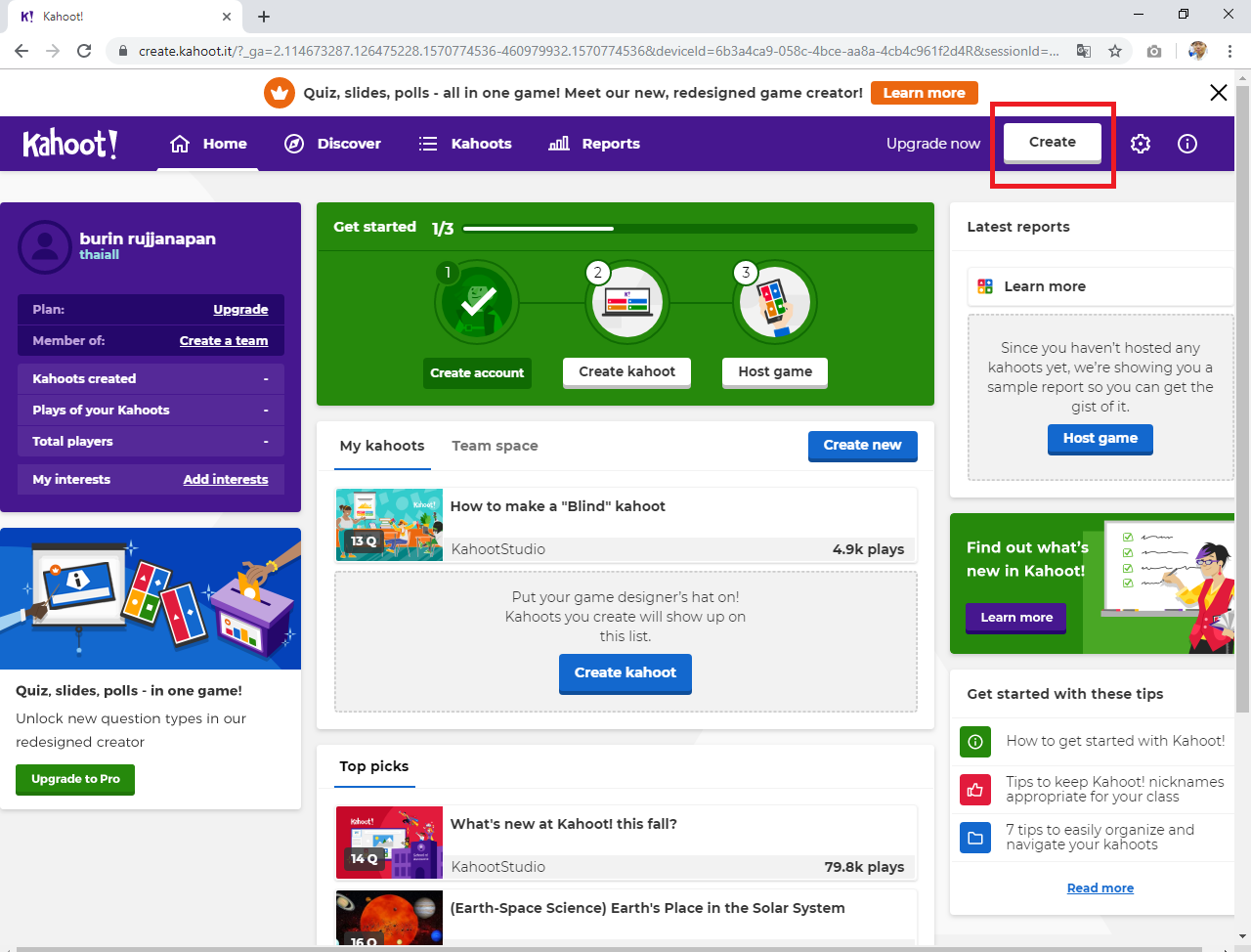Click the Upgrade to Pro button

click(x=75, y=779)
